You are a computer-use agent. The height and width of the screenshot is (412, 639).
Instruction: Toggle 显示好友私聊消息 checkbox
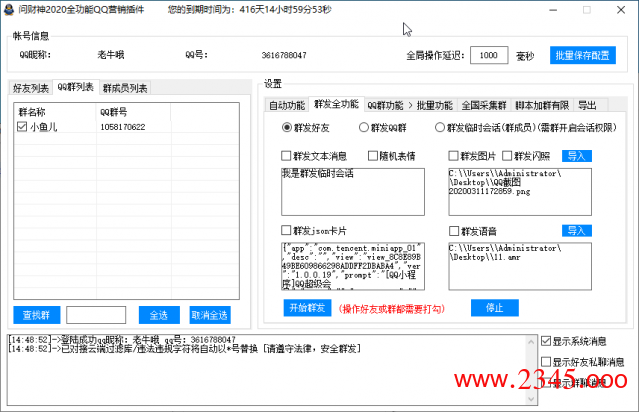point(546,361)
